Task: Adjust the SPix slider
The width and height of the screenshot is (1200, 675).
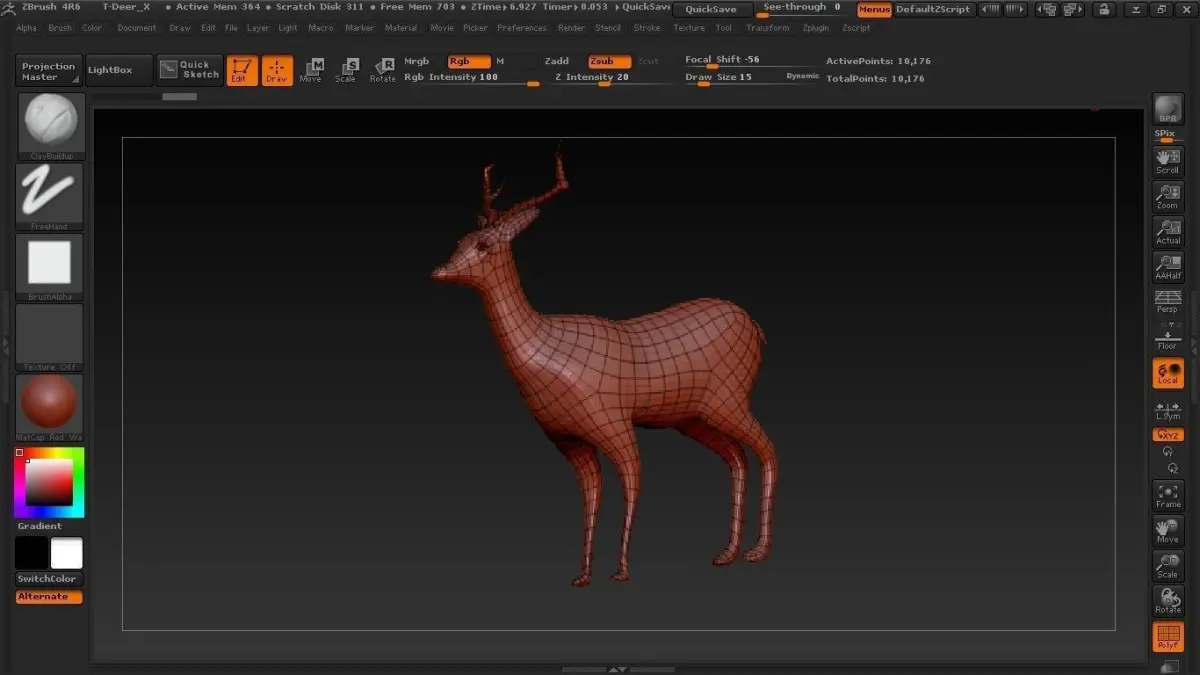Action: (x=1168, y=135)
